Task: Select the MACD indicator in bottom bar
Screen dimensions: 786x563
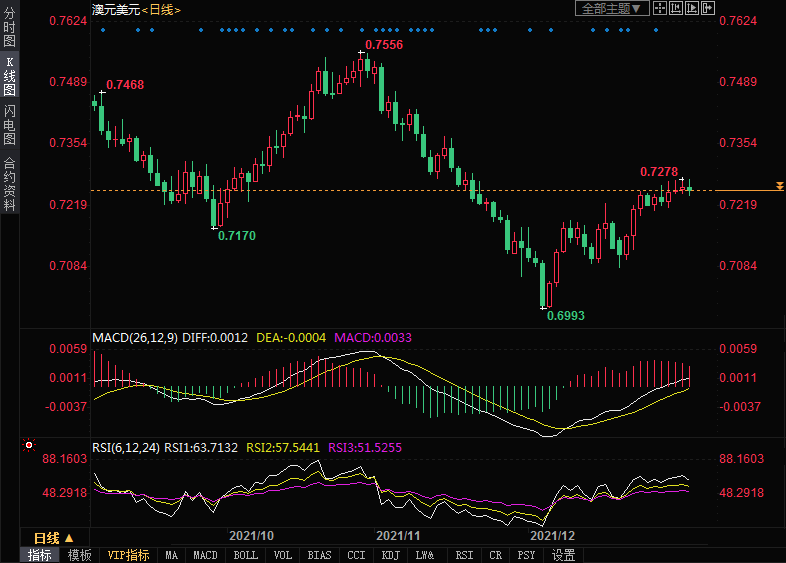Action: [205, 555]
